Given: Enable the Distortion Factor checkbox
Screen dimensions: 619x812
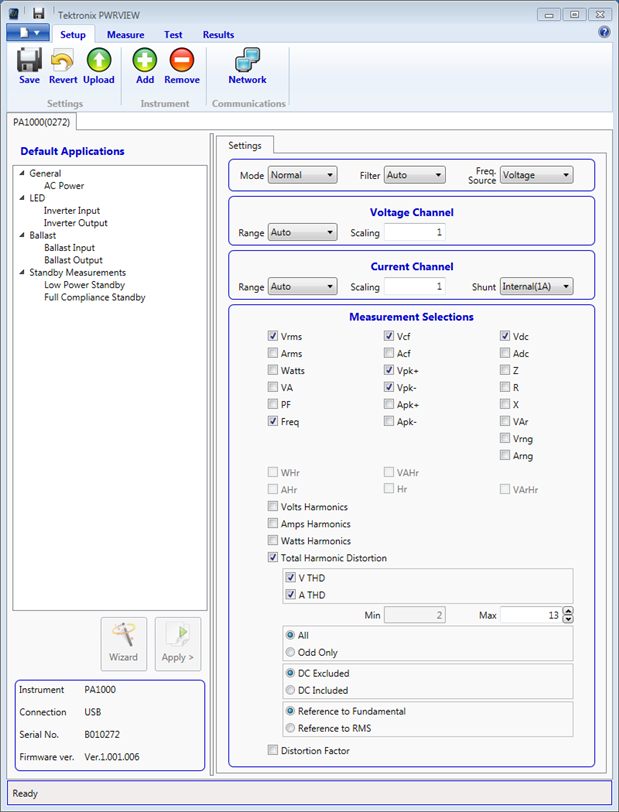Looking at the screenshot, I should [x=272, y=750].
